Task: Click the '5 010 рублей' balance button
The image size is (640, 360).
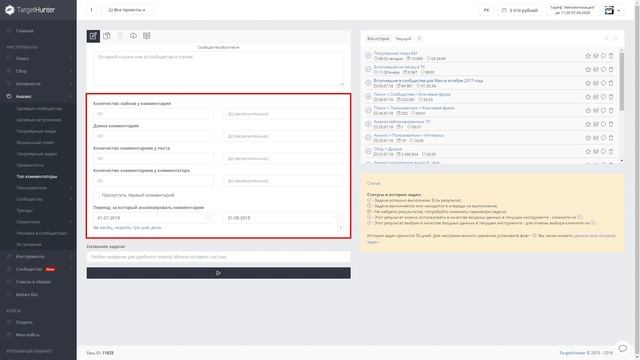Action: 520,10
